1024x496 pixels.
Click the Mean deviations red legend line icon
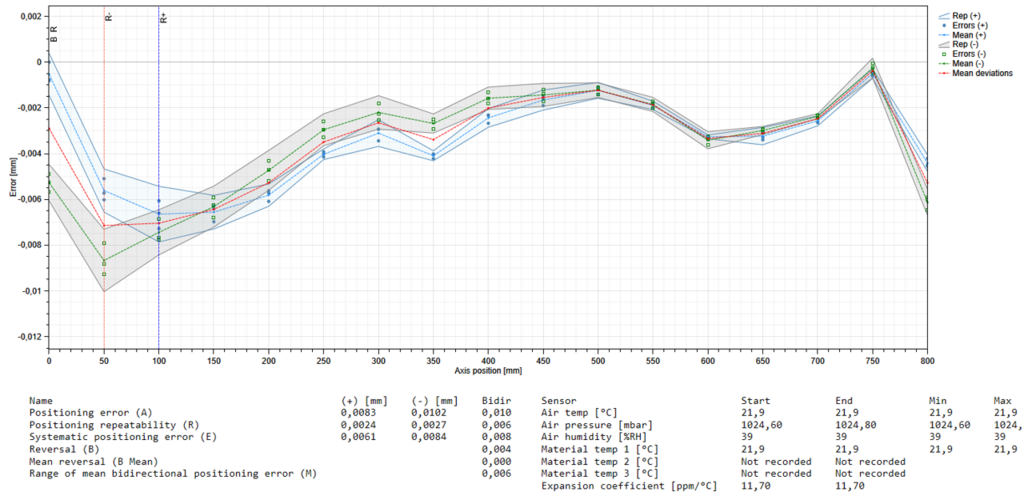943,73
